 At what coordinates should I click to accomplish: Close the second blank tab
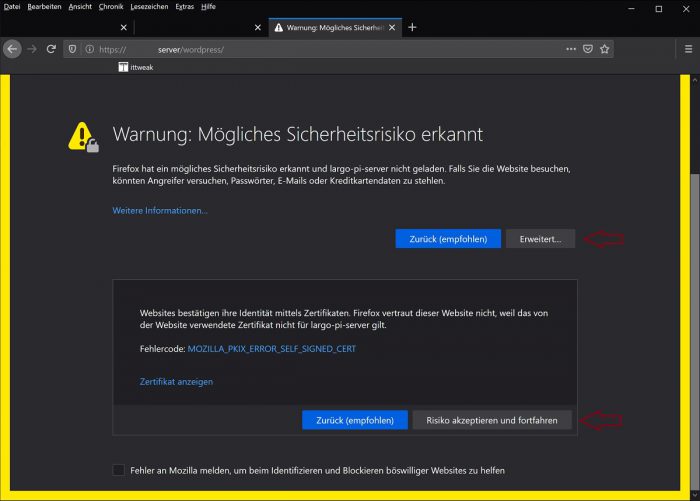pyautogui.click(x=258, y=27)
